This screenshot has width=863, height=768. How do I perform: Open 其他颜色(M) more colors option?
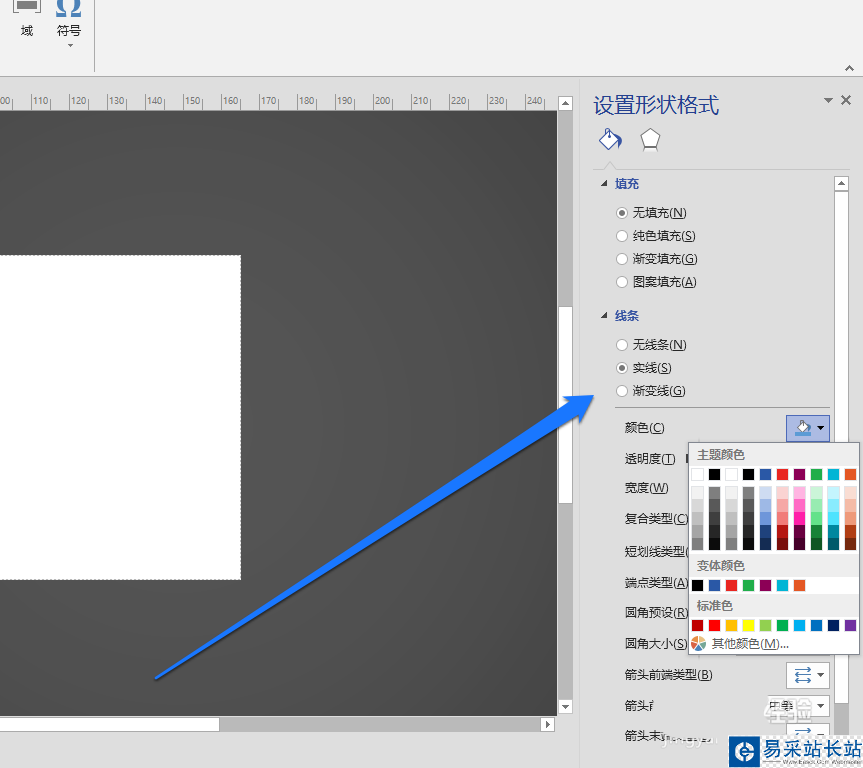[742, 643]
